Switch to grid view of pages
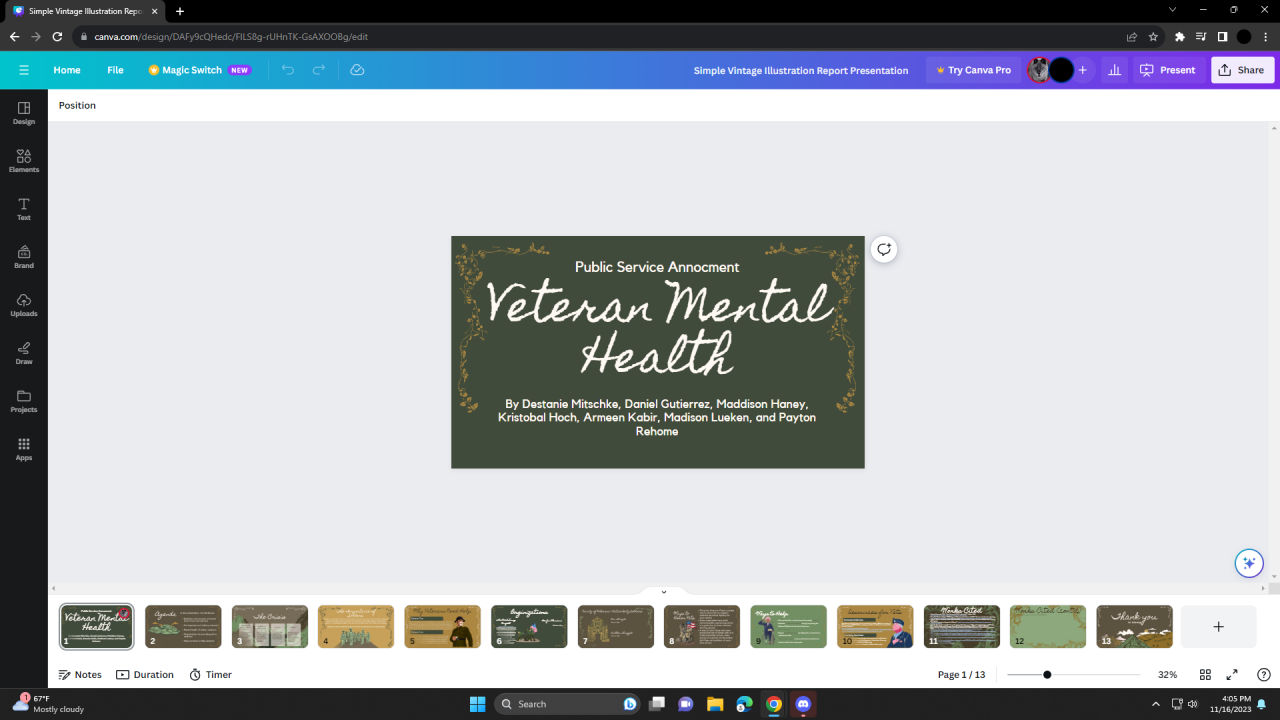 tap(1205, 675)
